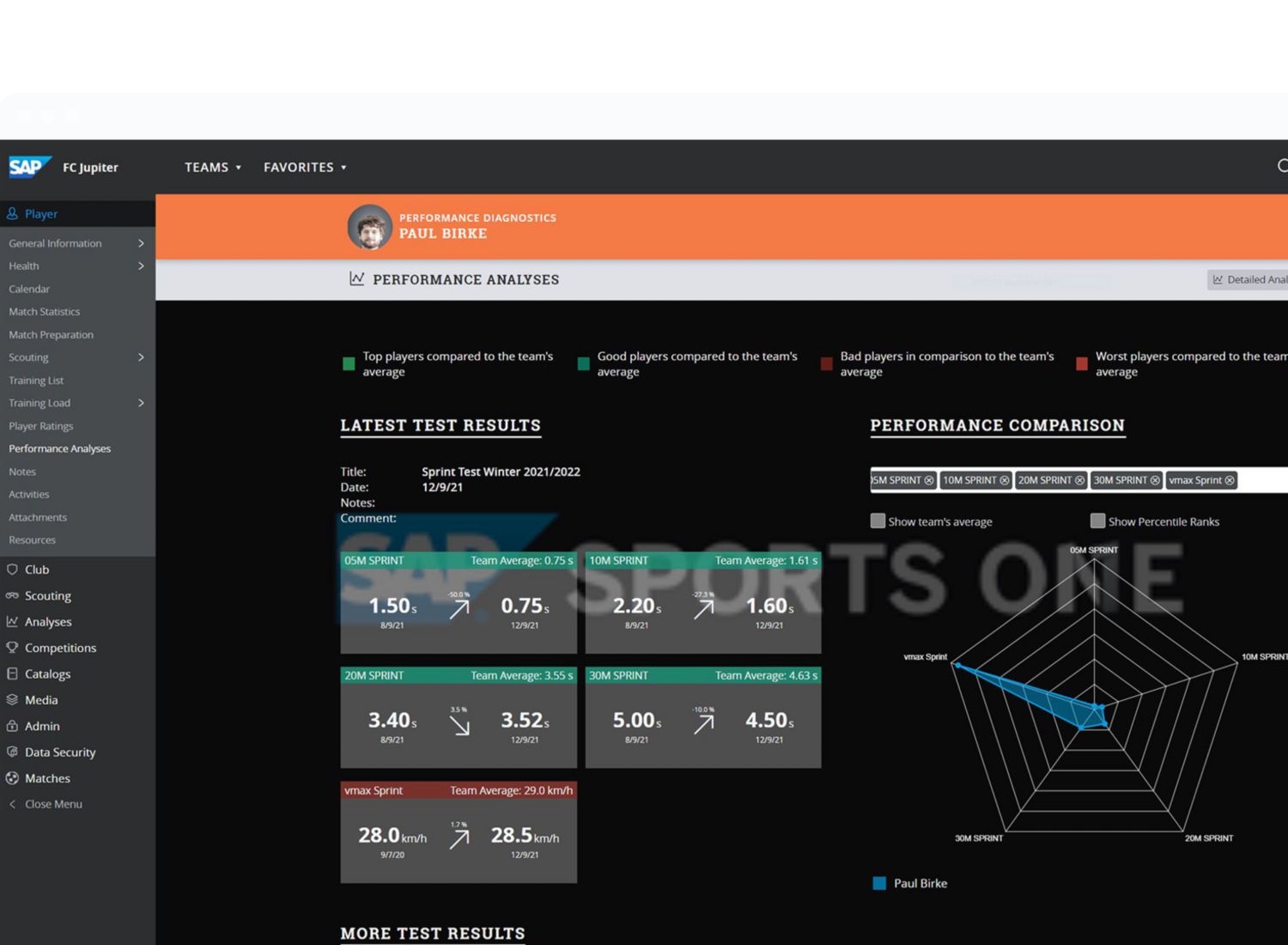1288x945 pixels.
Task: Open Analyses chart icon in sidebar
Action: pyautogui.click(x=12, y=621)
